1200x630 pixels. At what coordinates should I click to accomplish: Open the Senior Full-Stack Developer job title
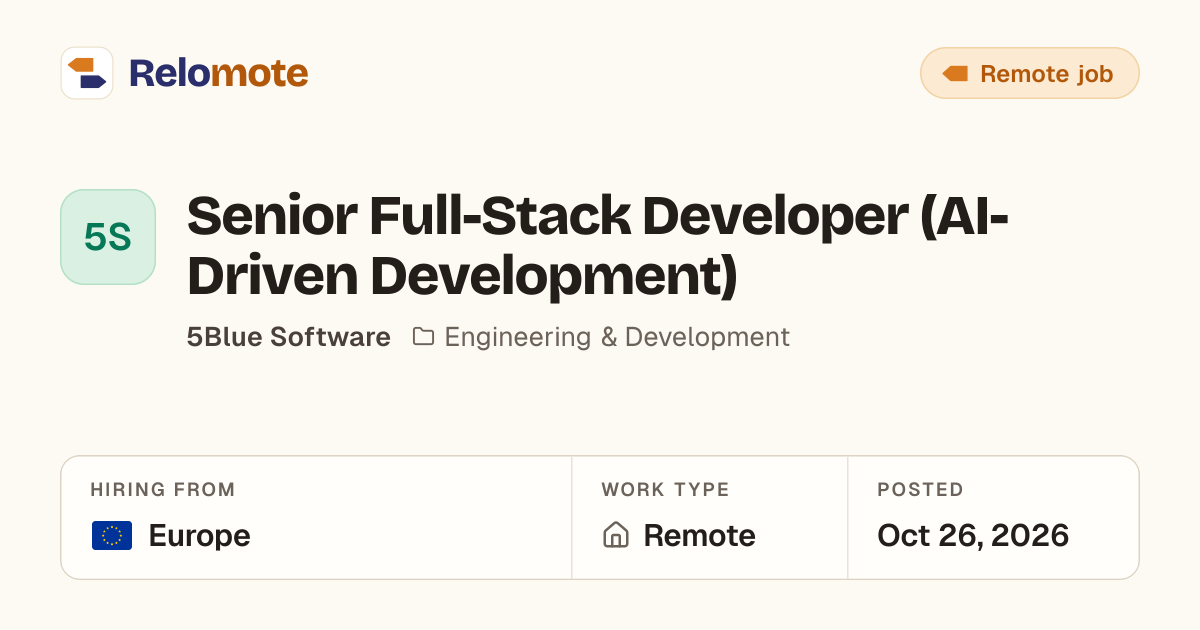click(x=597, y=246)
